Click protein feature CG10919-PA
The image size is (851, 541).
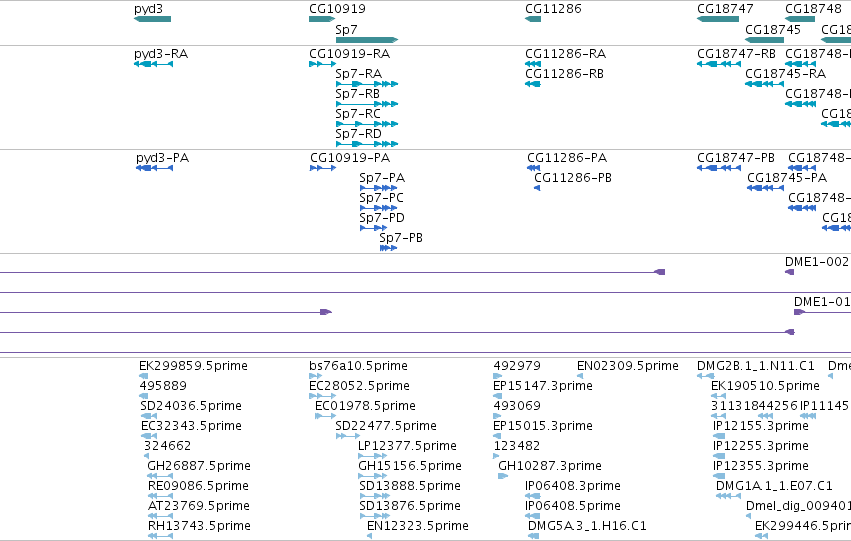point(323,168)
